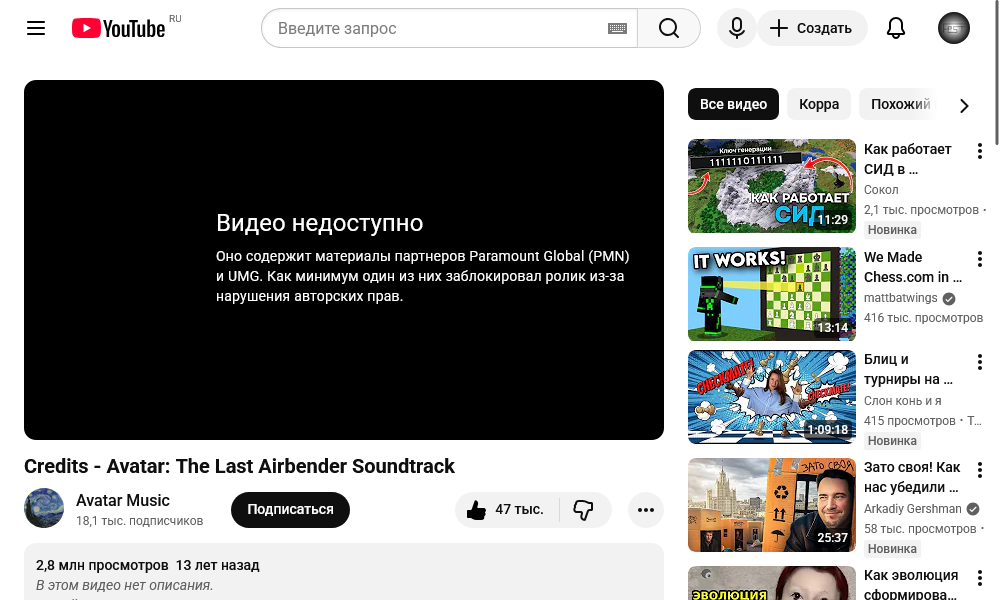Open the Как эволюция сформирова title
Image resolution: width=1000 pixels, height=600 pixels.
[911, 584]
